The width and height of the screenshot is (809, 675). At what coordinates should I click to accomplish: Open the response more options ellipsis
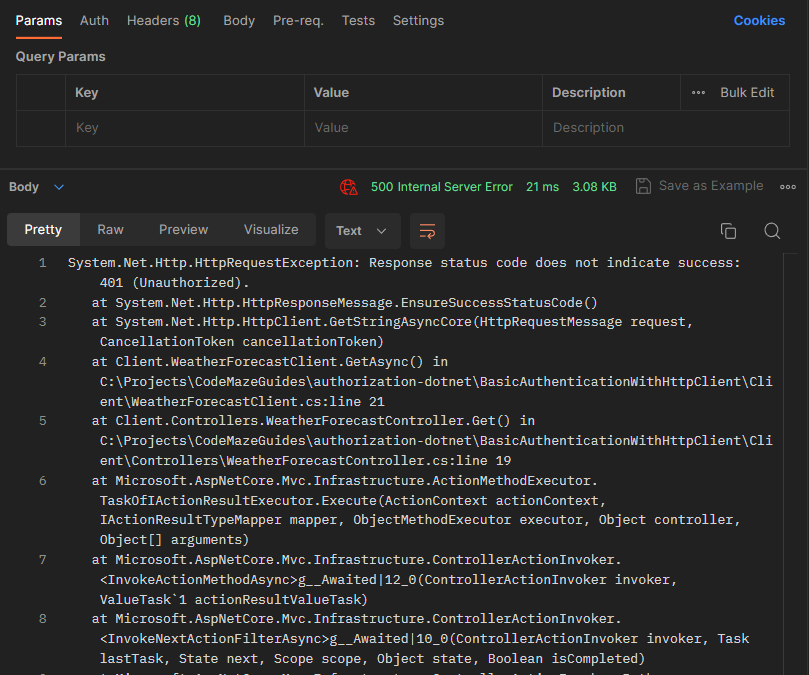(788, 187)
